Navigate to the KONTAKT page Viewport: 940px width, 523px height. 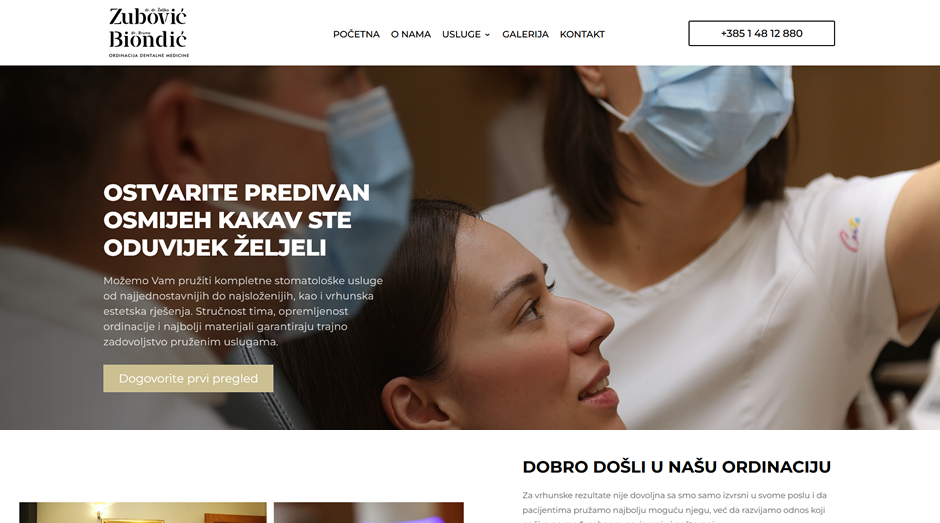tap(582, 34)
